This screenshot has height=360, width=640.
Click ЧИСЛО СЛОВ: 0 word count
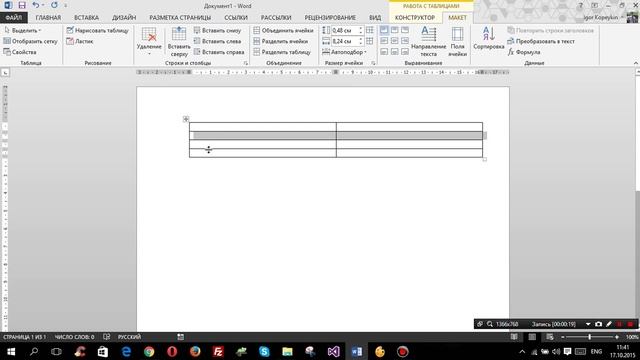coord(74,337)
